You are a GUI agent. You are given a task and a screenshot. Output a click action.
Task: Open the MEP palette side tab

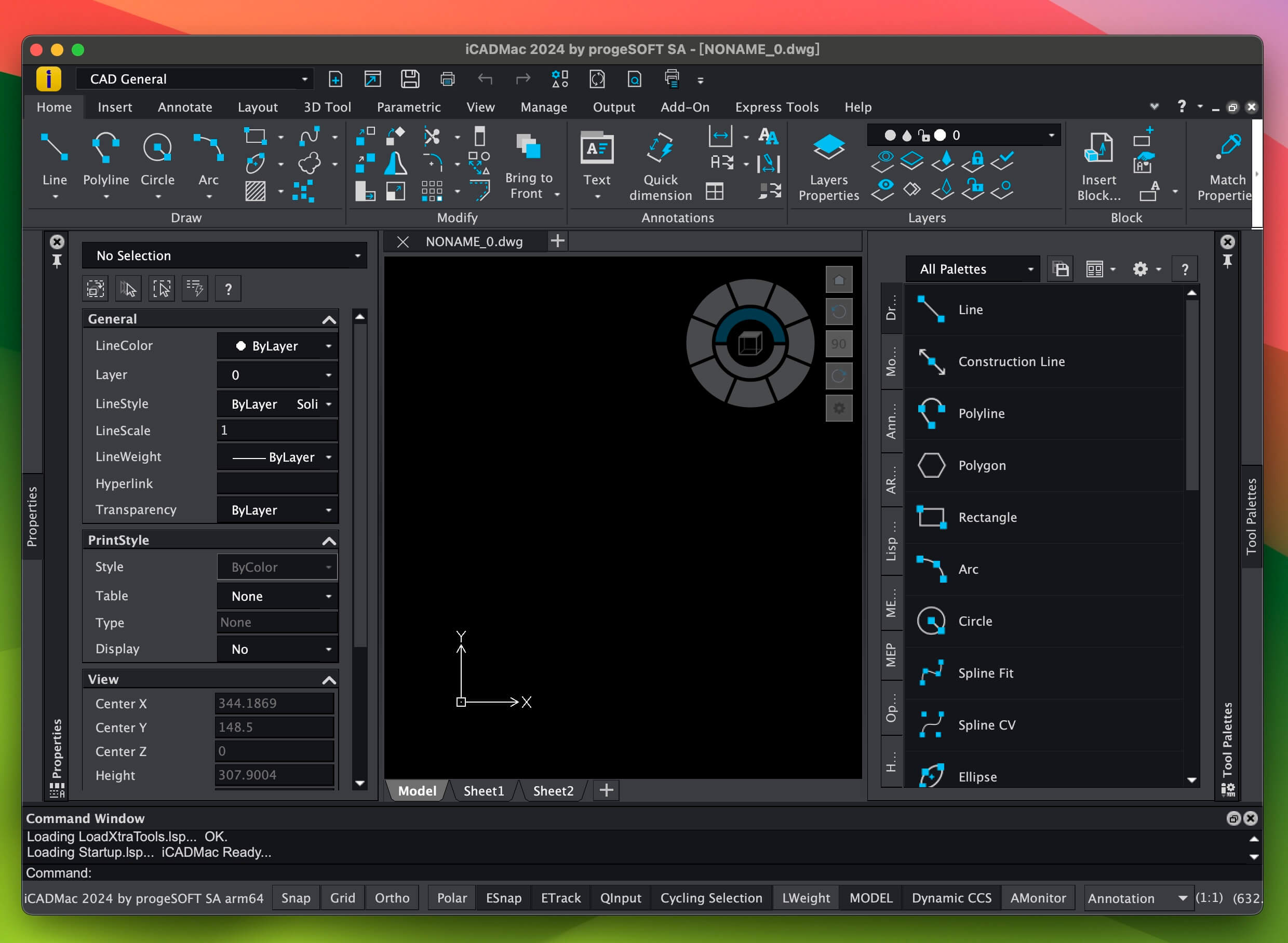[891, 655]
